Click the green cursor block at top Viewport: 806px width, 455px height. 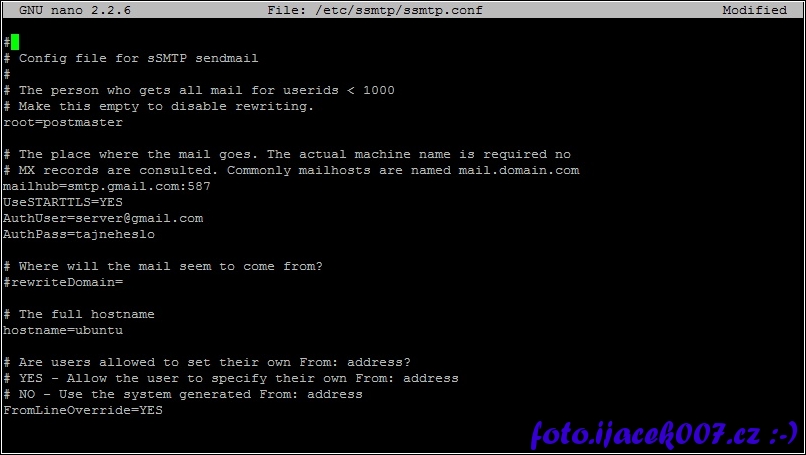point(15,42)
